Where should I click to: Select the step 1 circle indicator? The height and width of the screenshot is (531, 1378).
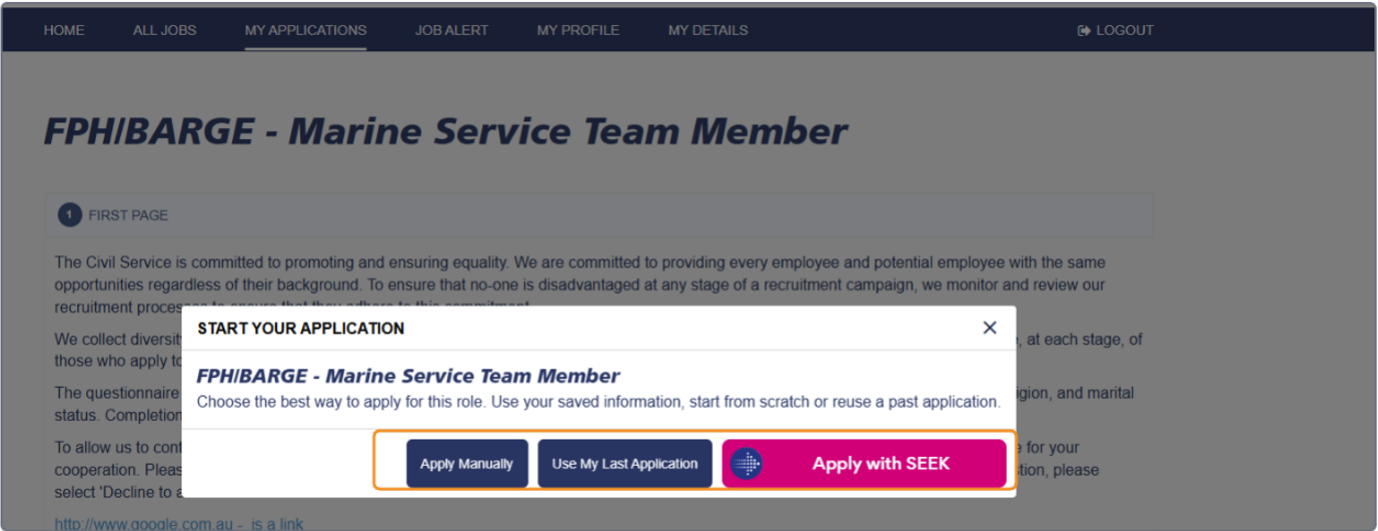[x=69, y=215]
